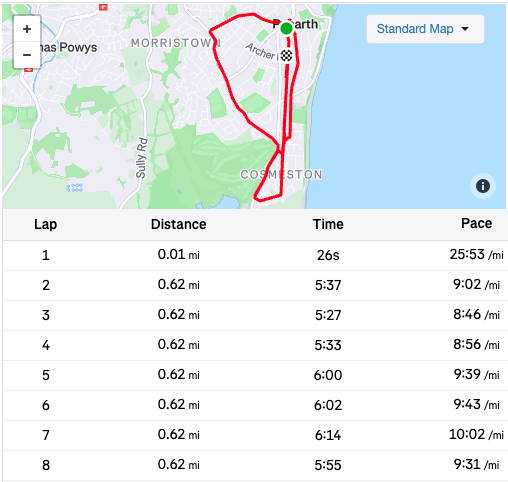Screen dimensions: 508x482
Task: Select lap 8 row with 5:55 time
Action: [255, 465]
